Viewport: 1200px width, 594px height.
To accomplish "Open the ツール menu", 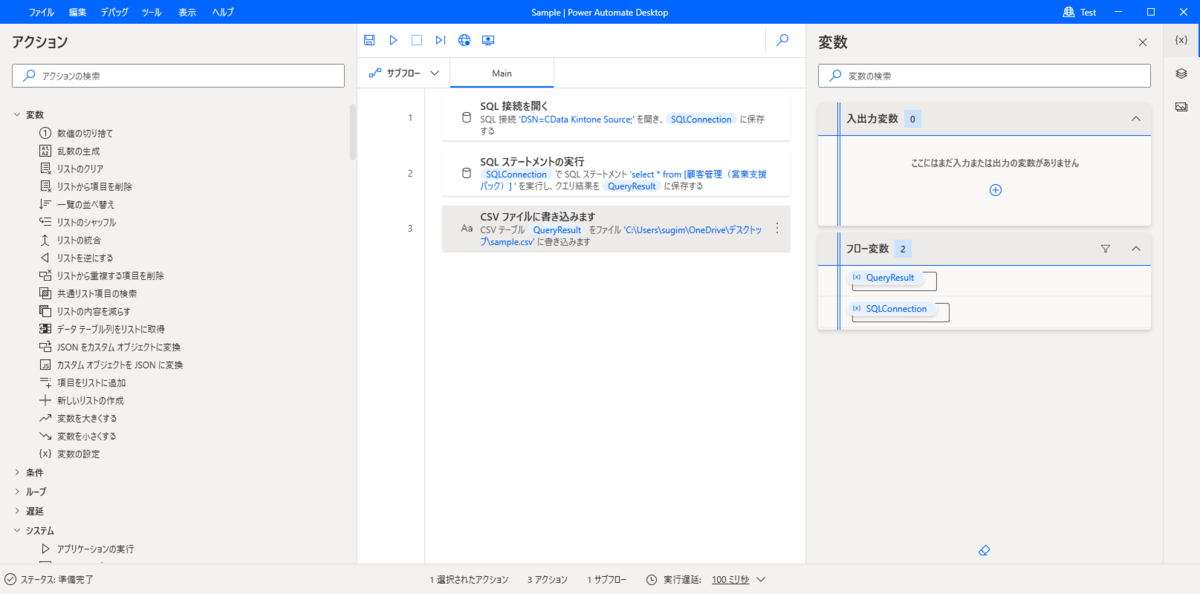I will pyautogui.click(x=151, y=12).
